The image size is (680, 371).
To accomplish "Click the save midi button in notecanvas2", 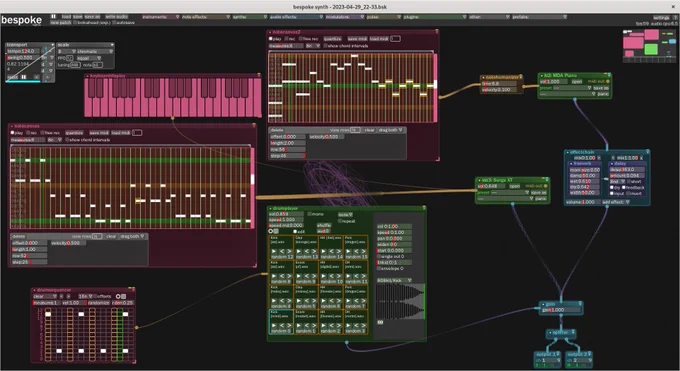I will pos(357,39).
